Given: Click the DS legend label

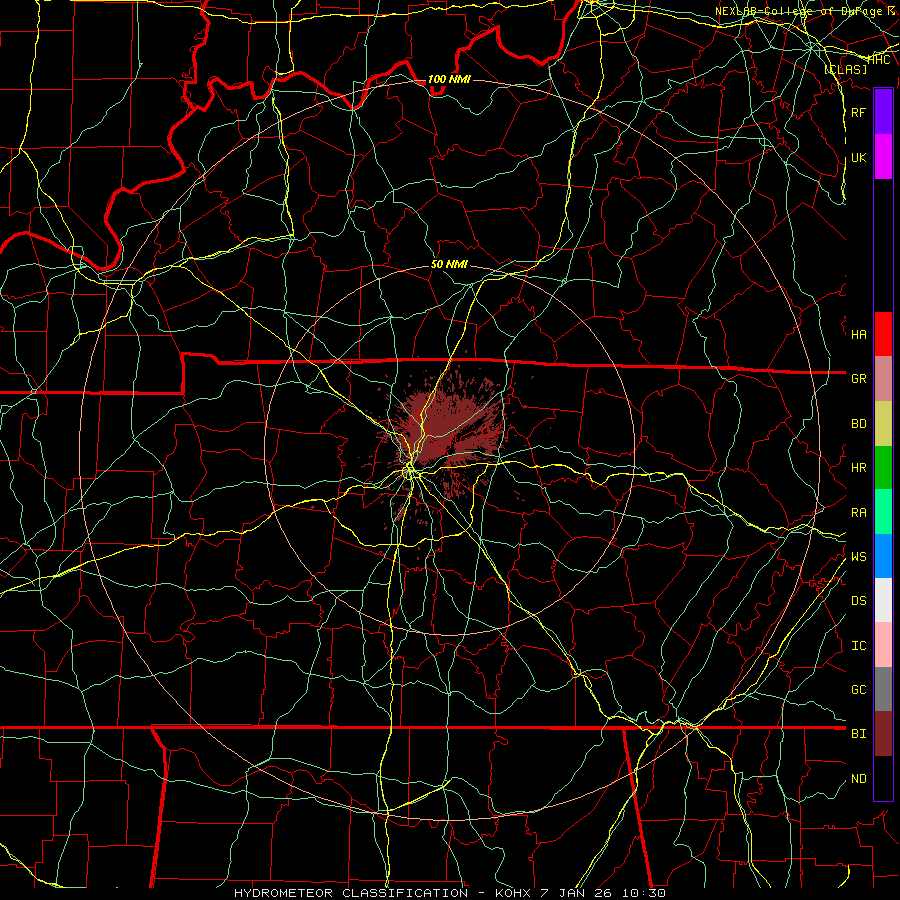Looking at the screenshot, I should pos(859,601).
